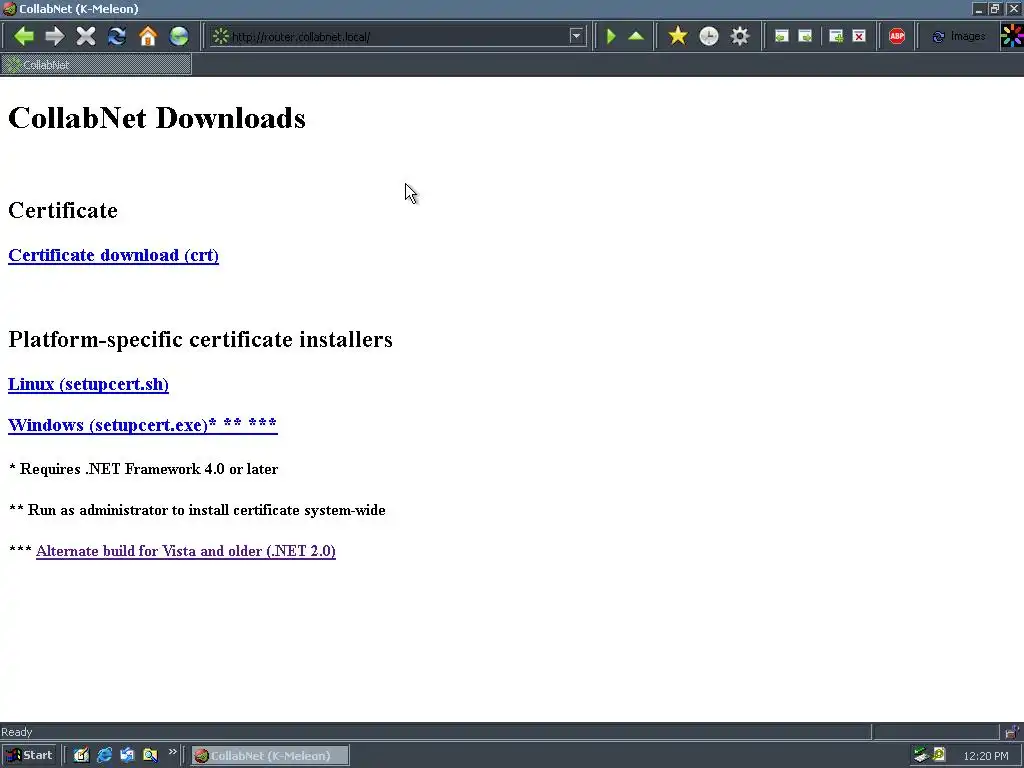
Task: Click the Run as administrator note
Action: [x=197, y=510]
